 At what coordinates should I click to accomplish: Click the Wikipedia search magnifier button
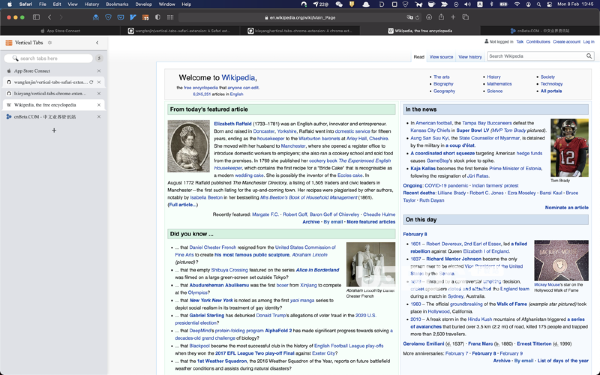(x=589, y=56)
